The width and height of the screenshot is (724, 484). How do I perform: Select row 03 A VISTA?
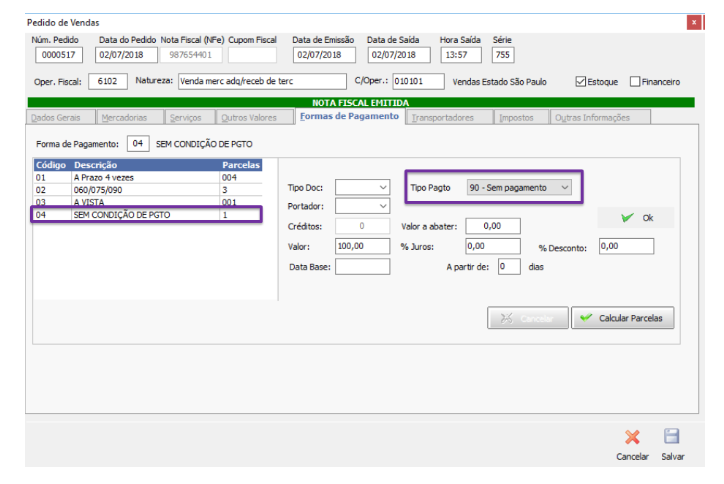pyautogui.click(x=148, y=202)
